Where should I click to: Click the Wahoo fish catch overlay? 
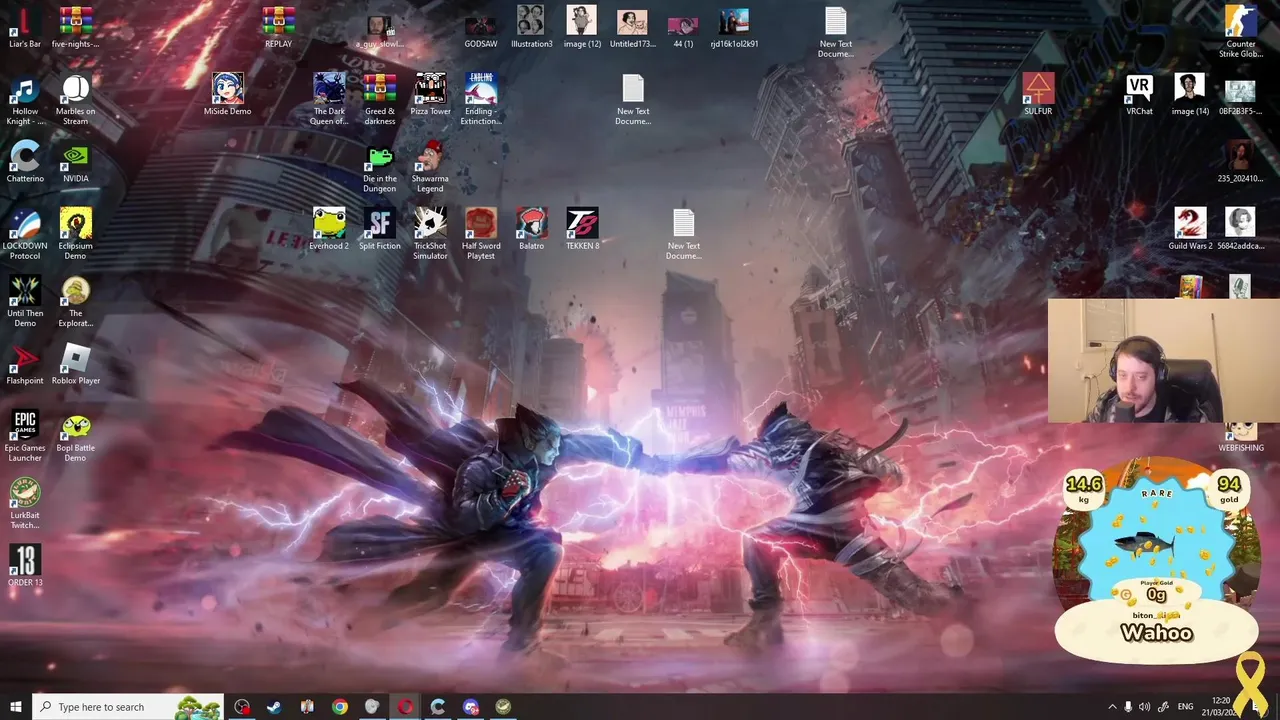click(x=1156, y=562)
